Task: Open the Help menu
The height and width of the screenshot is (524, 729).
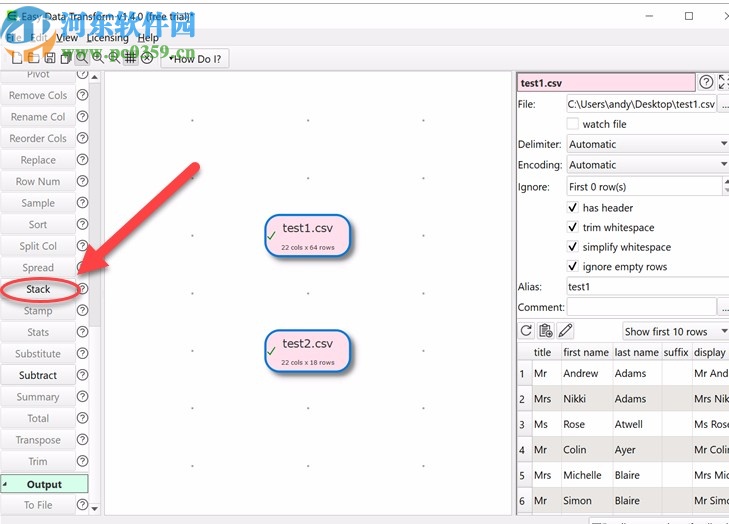Action: [148, 38]
